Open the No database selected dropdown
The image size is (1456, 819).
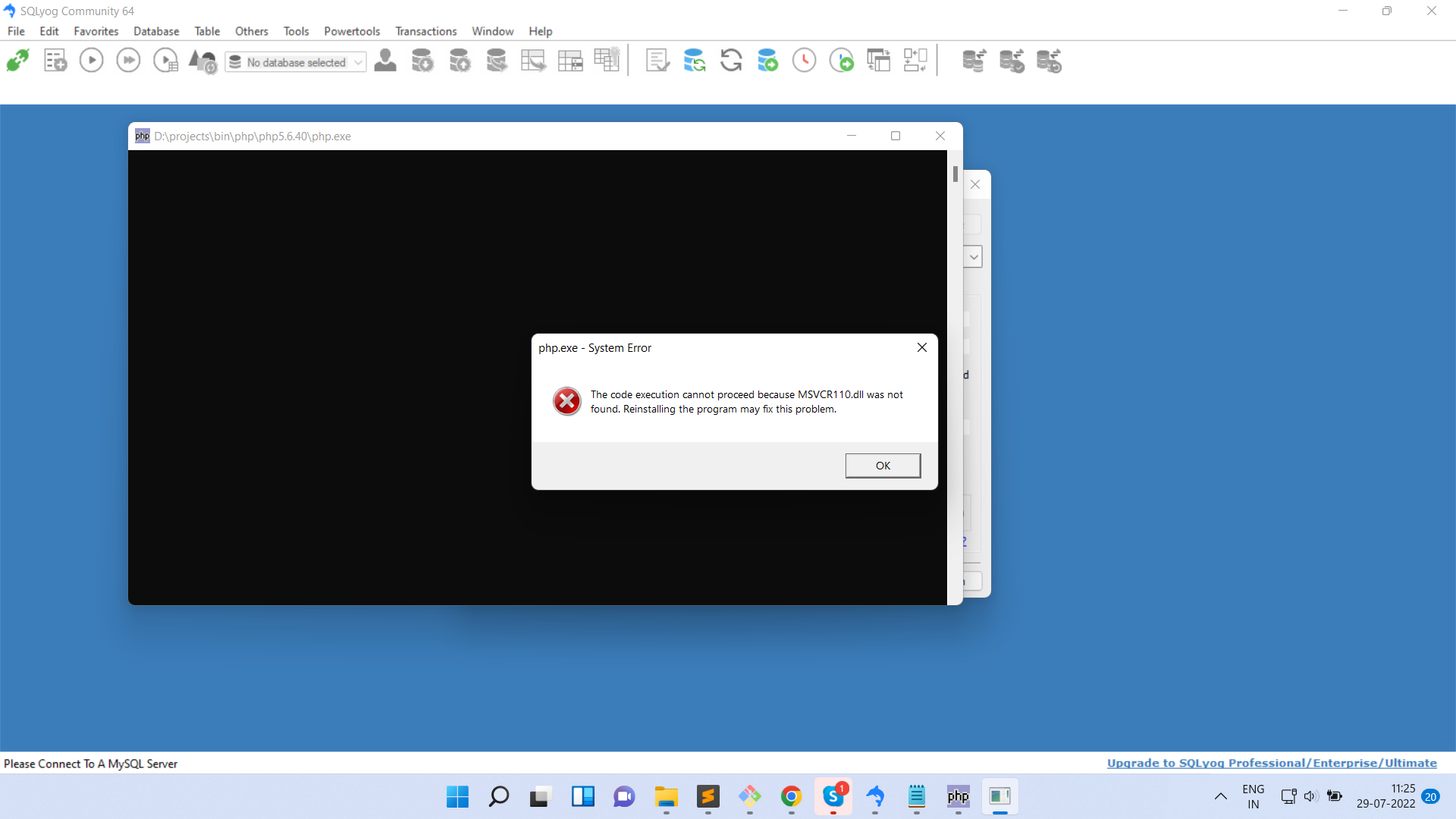click(296, 62)
